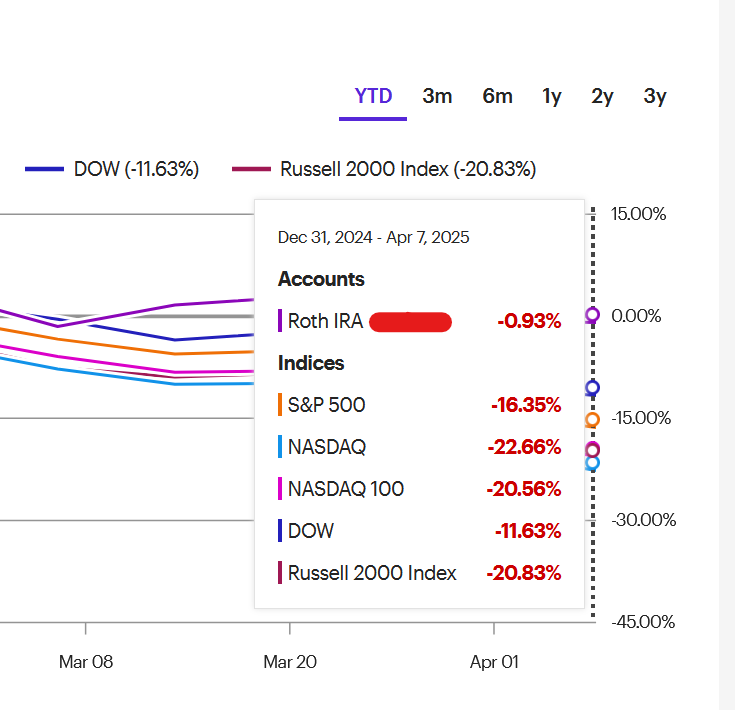
Task: Click the magenta NASDAQ 100 color bar
Action: point(280,489)
